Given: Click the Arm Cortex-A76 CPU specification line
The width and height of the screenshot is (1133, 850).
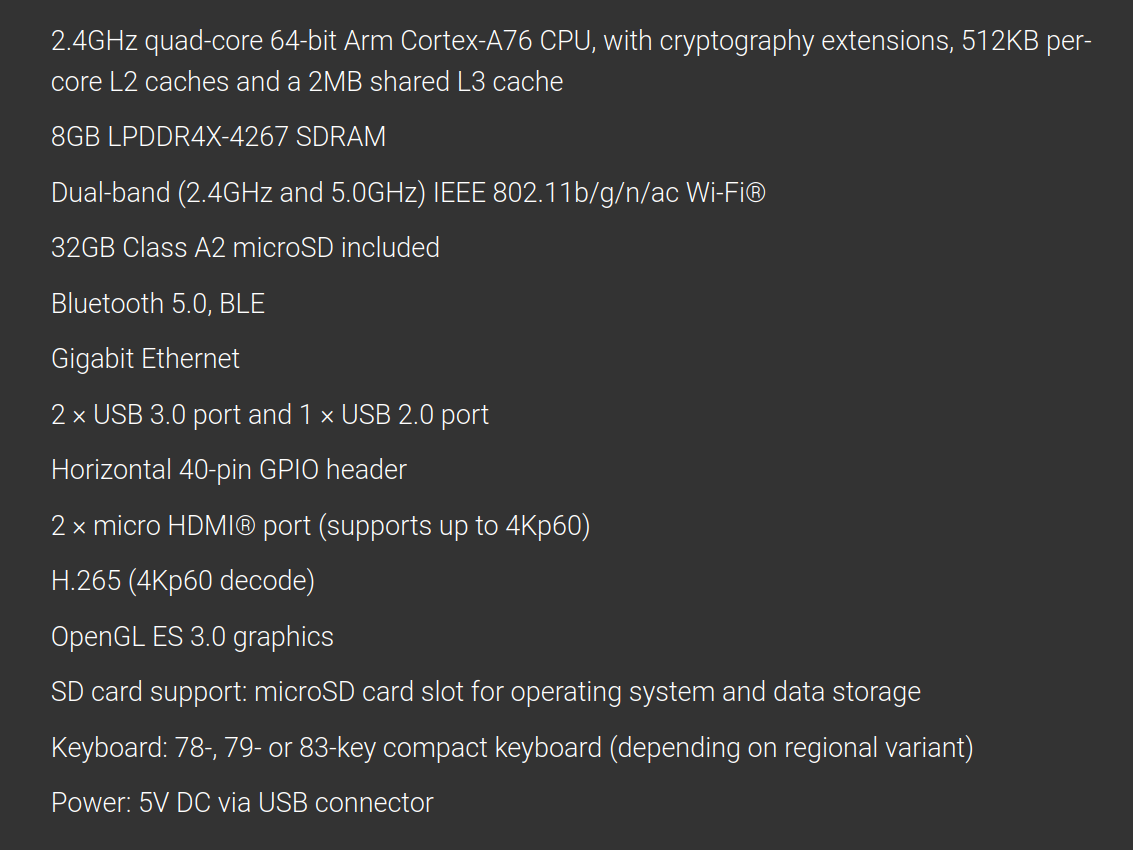Looking at the screenshot, I should click(x=571, y=61).
